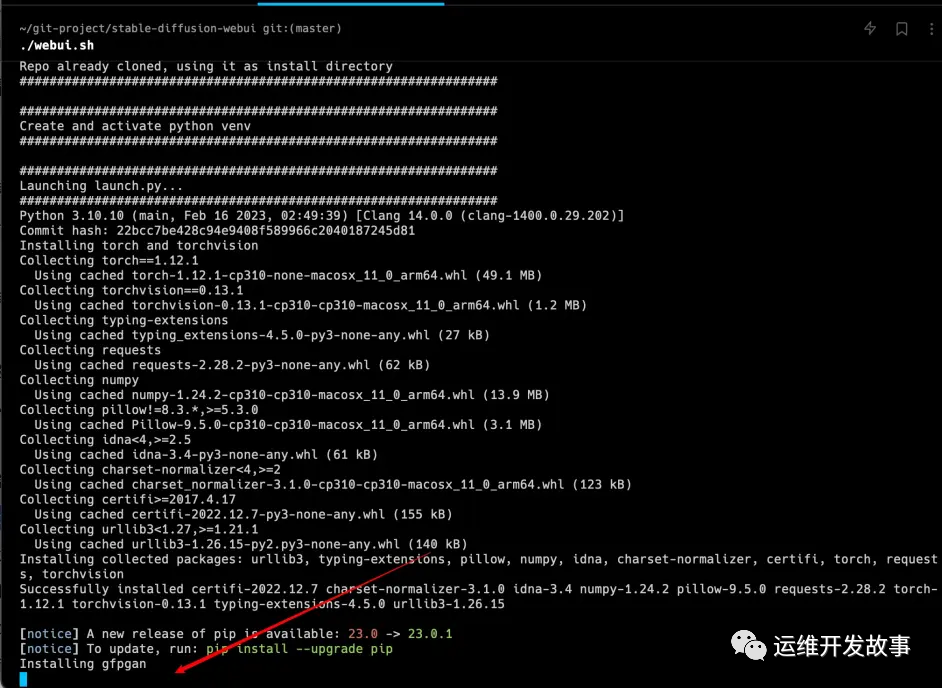Click 'Collecting urllib3<1.27,>=1.21.1' line
The image size is (942, 688).
coord(139,529)
